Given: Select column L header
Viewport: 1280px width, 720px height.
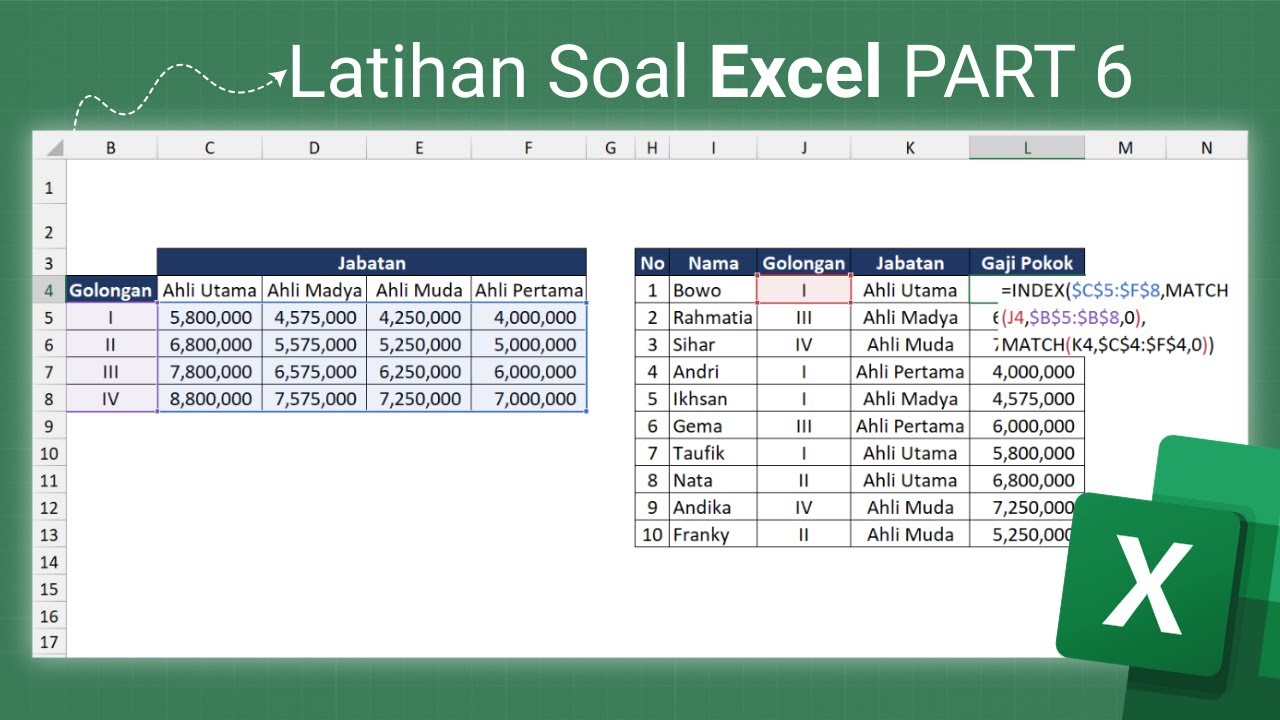Looking at the screenshot, I should pyautogui.click(x=1026, y=148).
